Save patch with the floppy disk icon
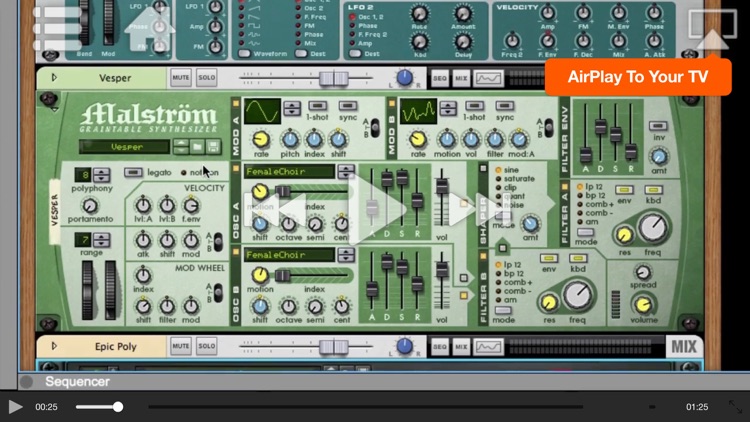Screen dimensions: 750x422 point(213,147)
